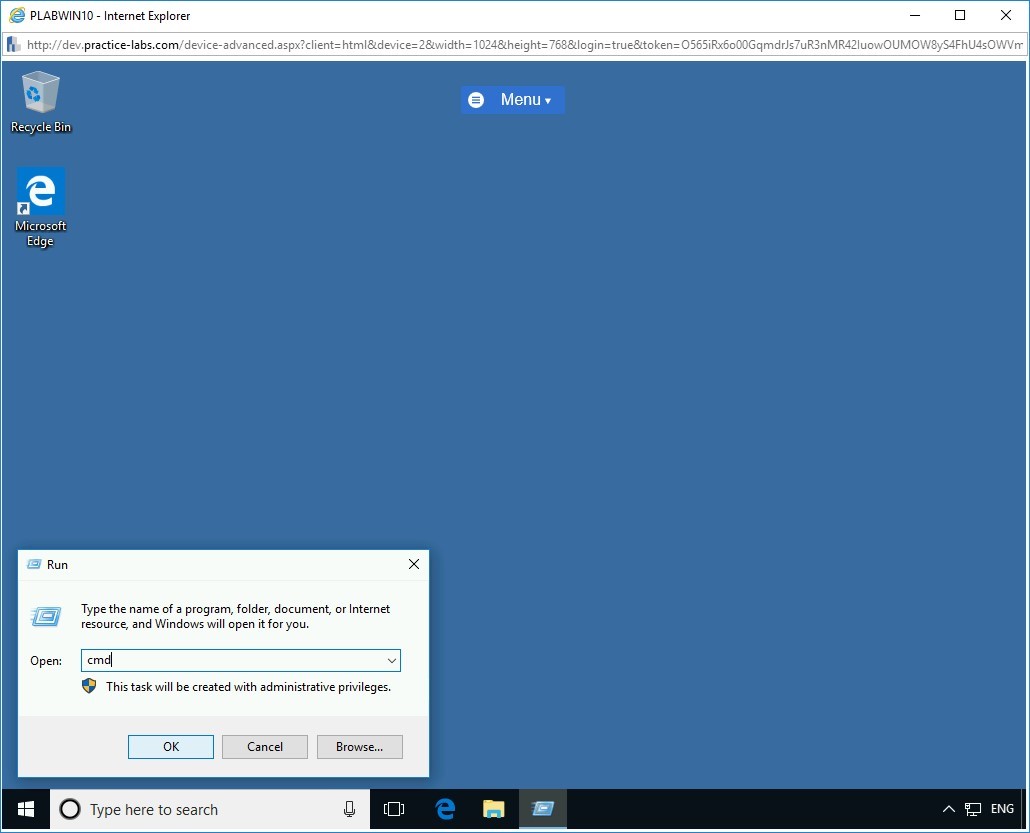
Task: Open the Menu dropdown at top
Action: [x=513, y=100]
